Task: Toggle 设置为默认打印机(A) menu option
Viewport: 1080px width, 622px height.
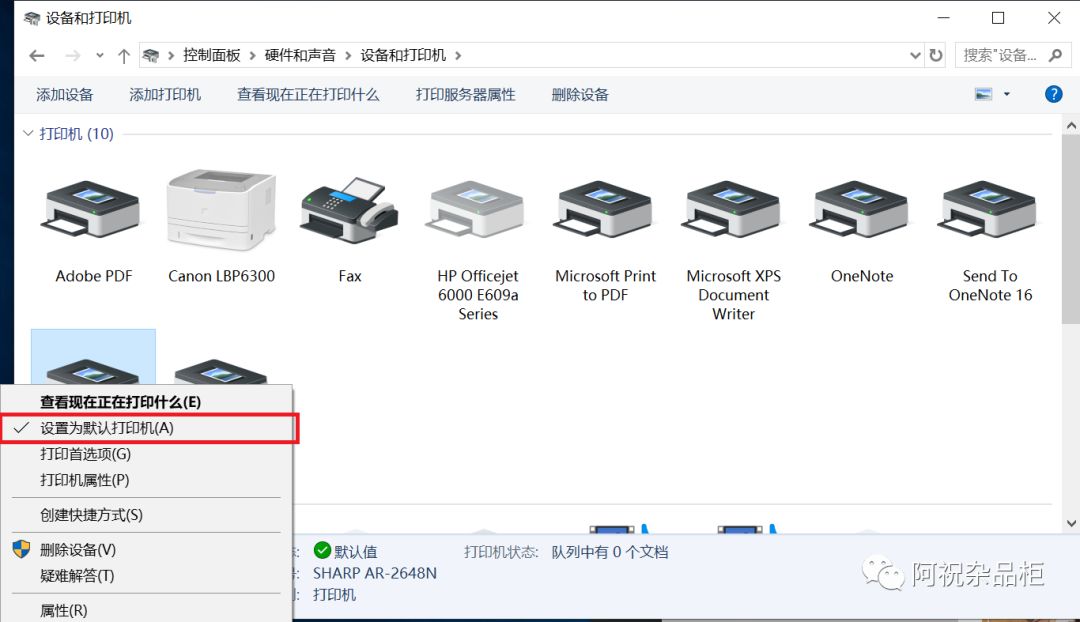Action: pyautogui.click(x=149, y=428)
